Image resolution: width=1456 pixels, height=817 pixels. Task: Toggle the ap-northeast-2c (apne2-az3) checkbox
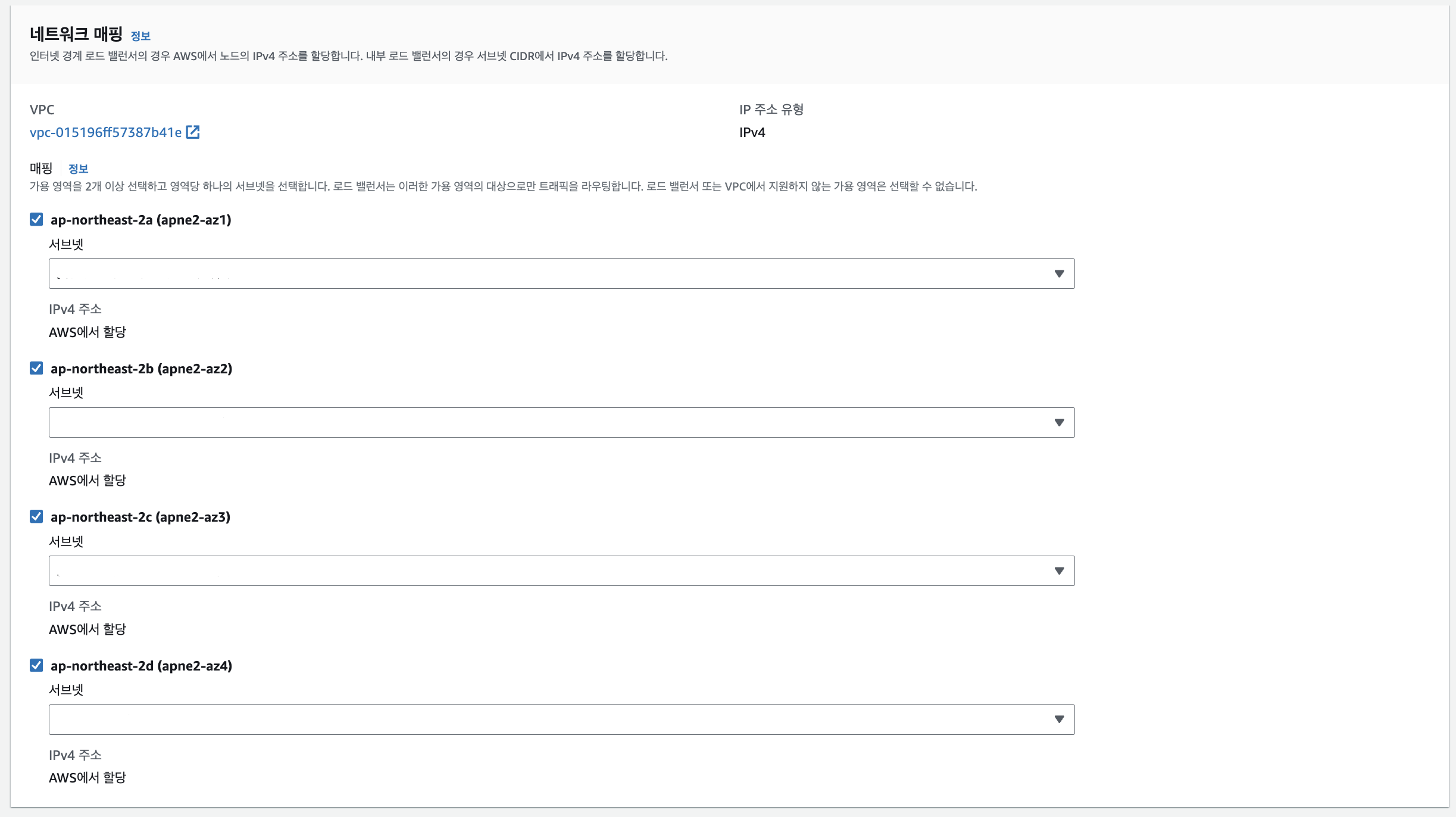(36, 516)
